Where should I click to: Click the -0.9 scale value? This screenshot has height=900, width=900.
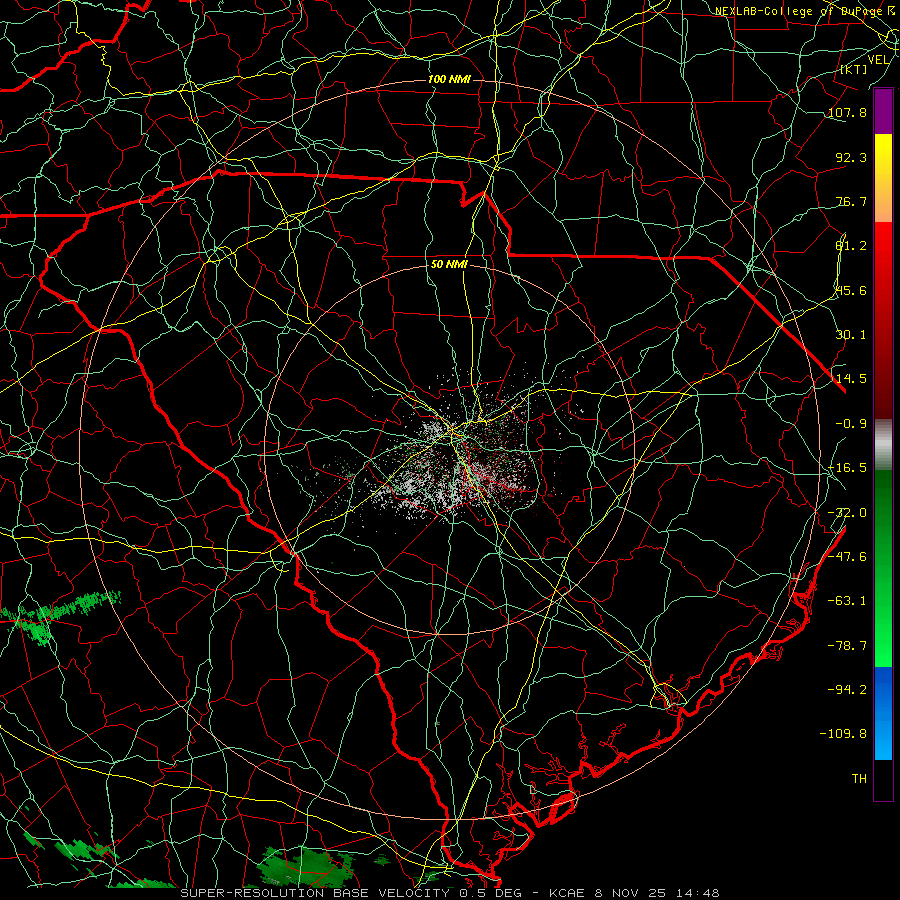pos(851,424)
